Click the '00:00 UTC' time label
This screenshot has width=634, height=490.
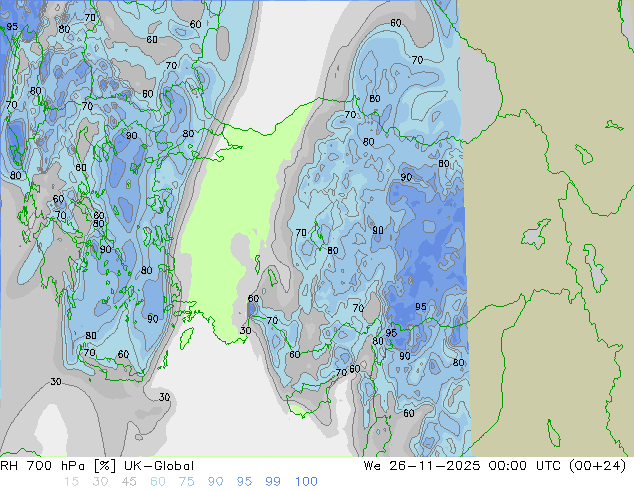(x=524, y=466)
